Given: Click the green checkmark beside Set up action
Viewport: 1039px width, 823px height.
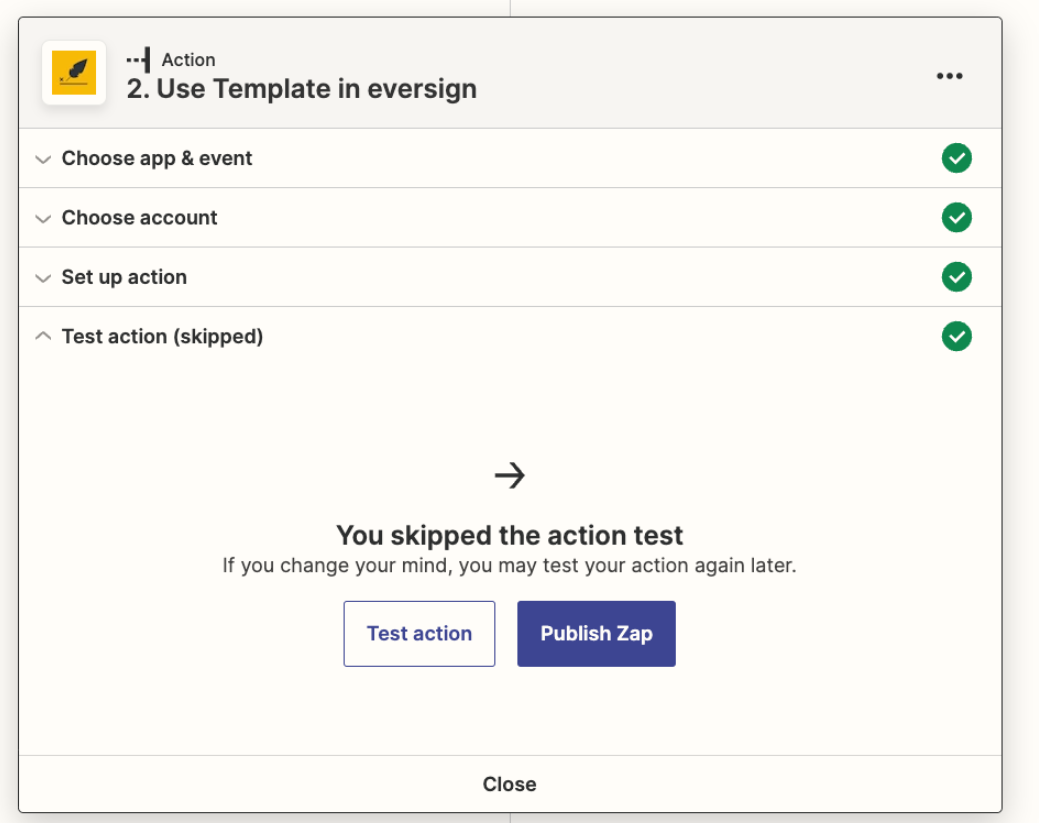Looking at the screenshot, I should click(956, 277).
